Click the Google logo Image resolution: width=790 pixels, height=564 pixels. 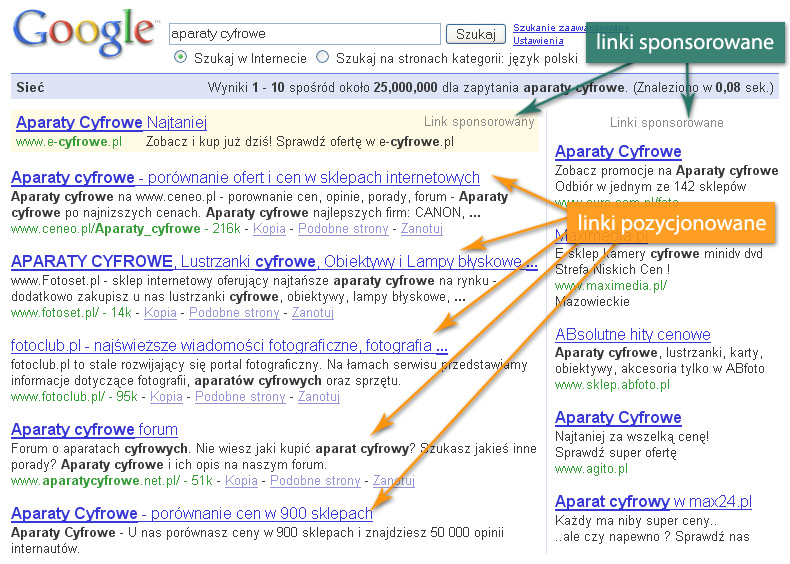click(x=85, y=32)
